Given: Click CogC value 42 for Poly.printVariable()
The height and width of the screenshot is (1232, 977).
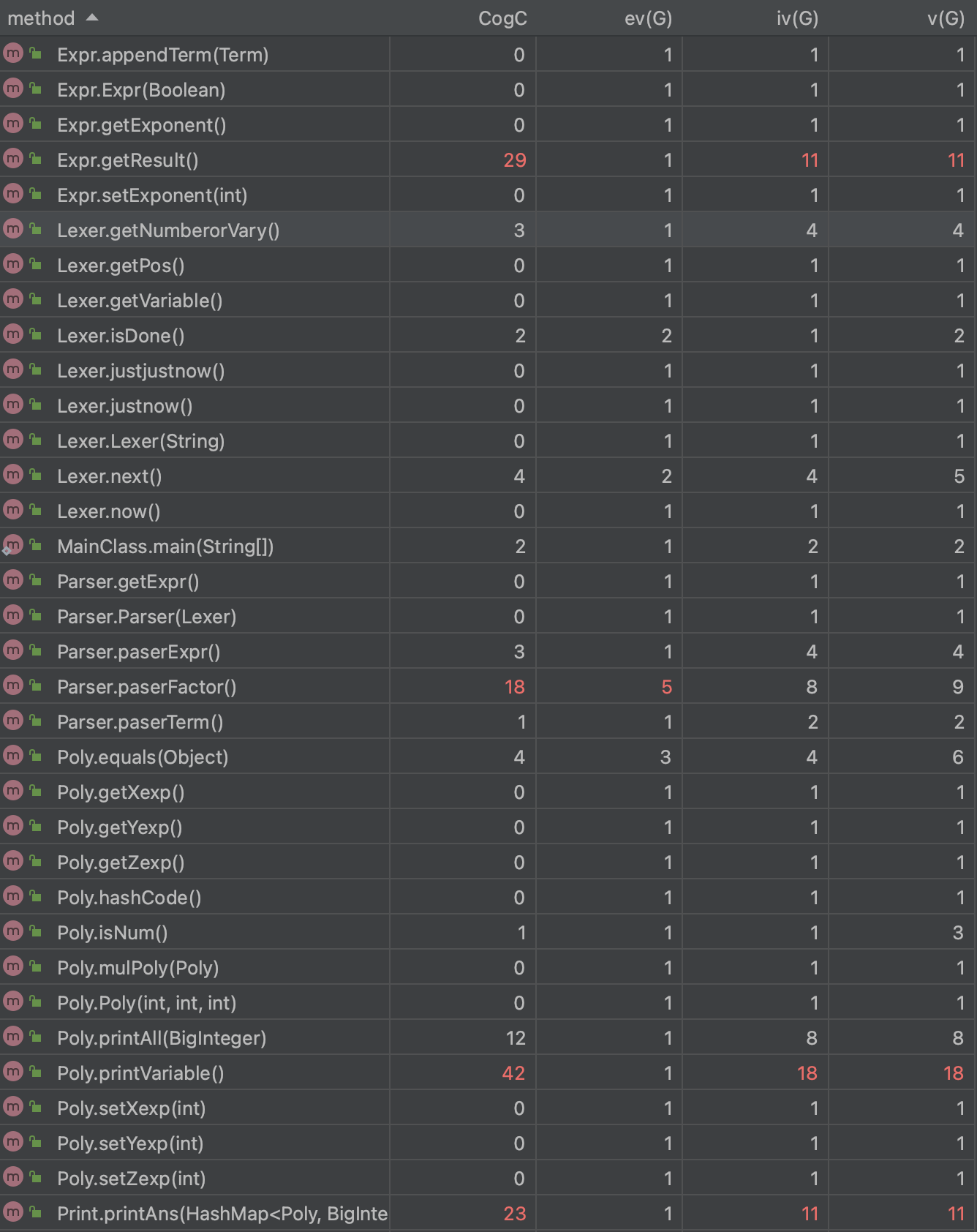Looking at the screenshot, I should (x=513, y=1073).
